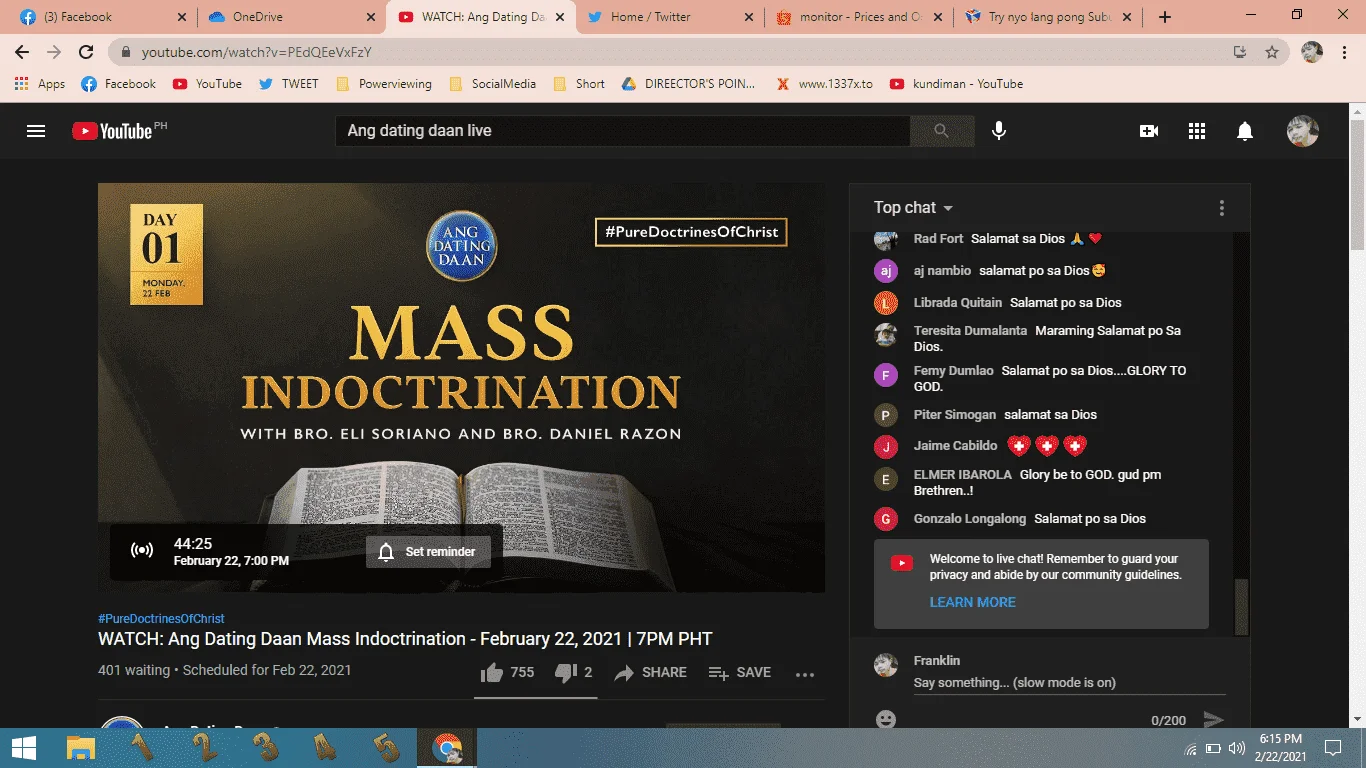Reload the page with the refresh icon
The height and width of the screenshot is (768, 1366).
(86, 52)
